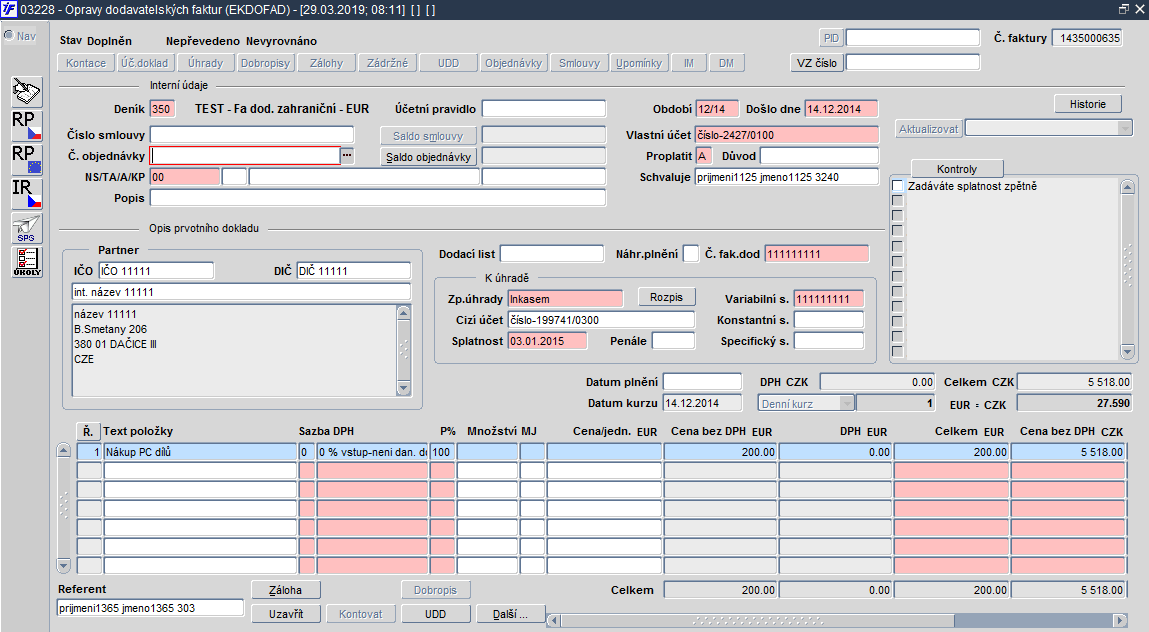Expand the Denní kurz dropdown
Image resolution: width=1149 pixels, height=632 pixels.
coord(846,403)
